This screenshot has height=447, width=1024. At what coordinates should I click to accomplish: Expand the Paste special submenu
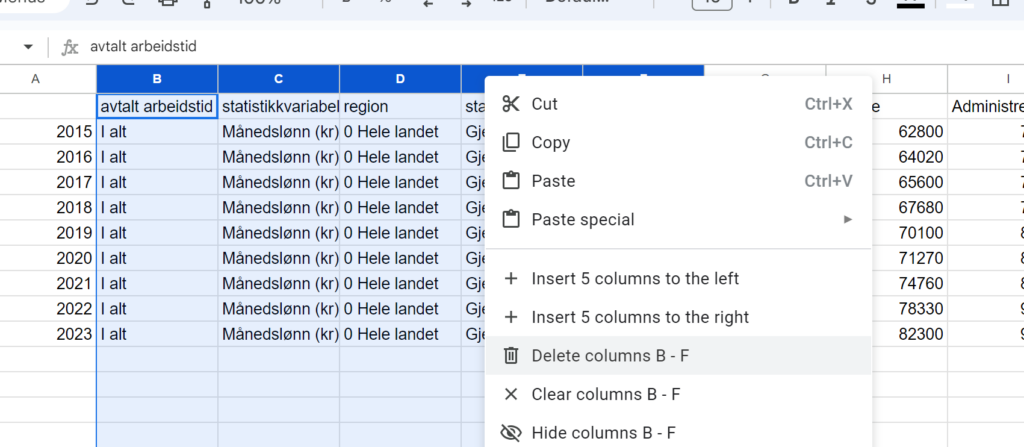click(x=679, y=220)
